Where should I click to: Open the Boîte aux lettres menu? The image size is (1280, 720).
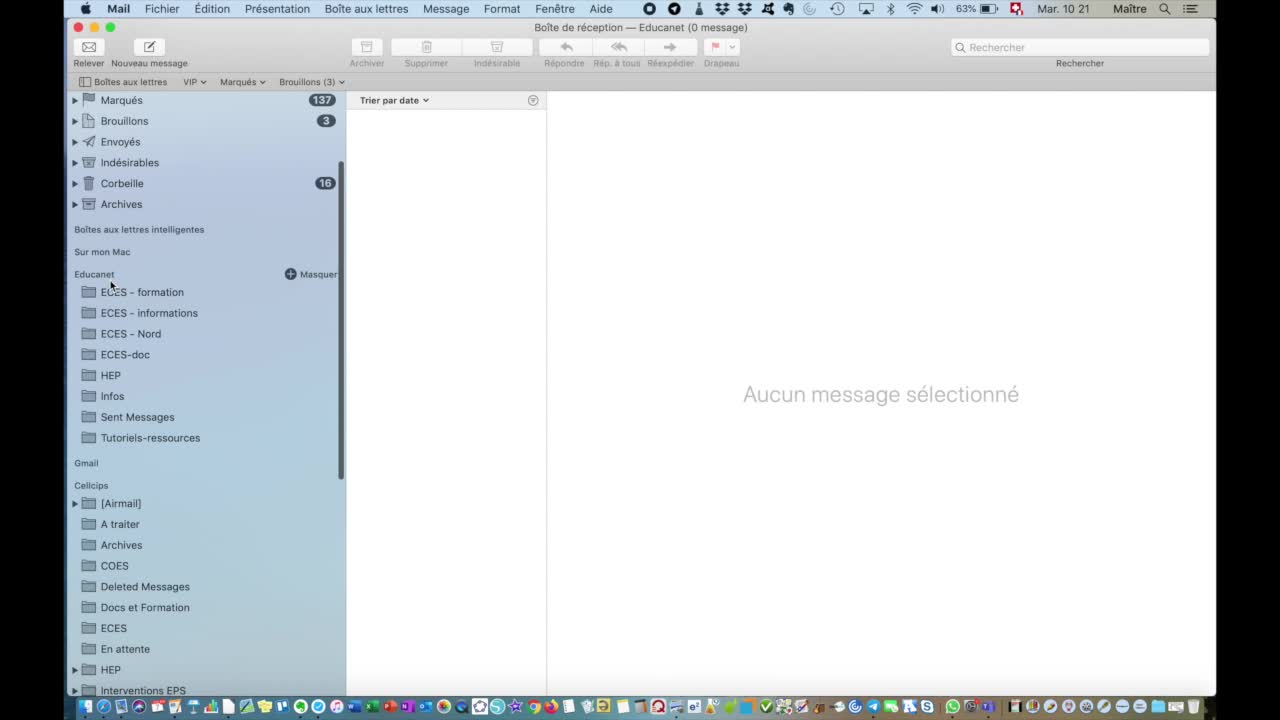(366, 9)
